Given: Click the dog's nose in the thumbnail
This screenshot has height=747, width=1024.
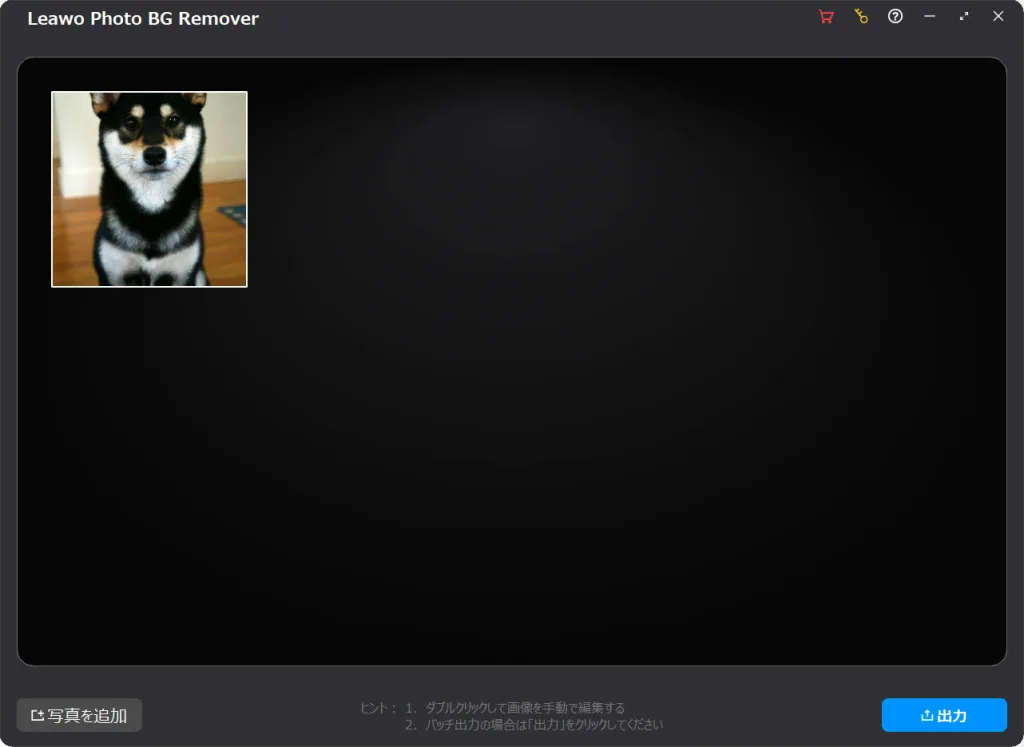Looking at the screenshot, I should click(153, 157).
